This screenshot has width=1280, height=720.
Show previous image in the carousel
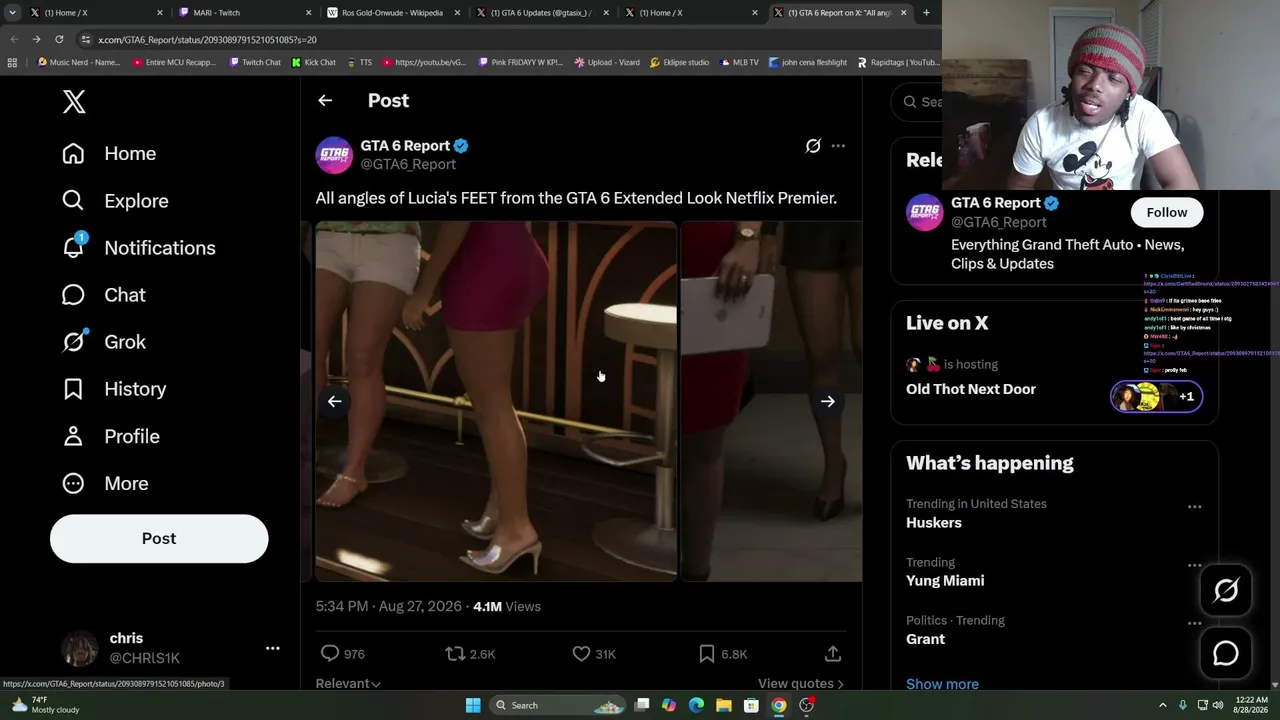334,401
